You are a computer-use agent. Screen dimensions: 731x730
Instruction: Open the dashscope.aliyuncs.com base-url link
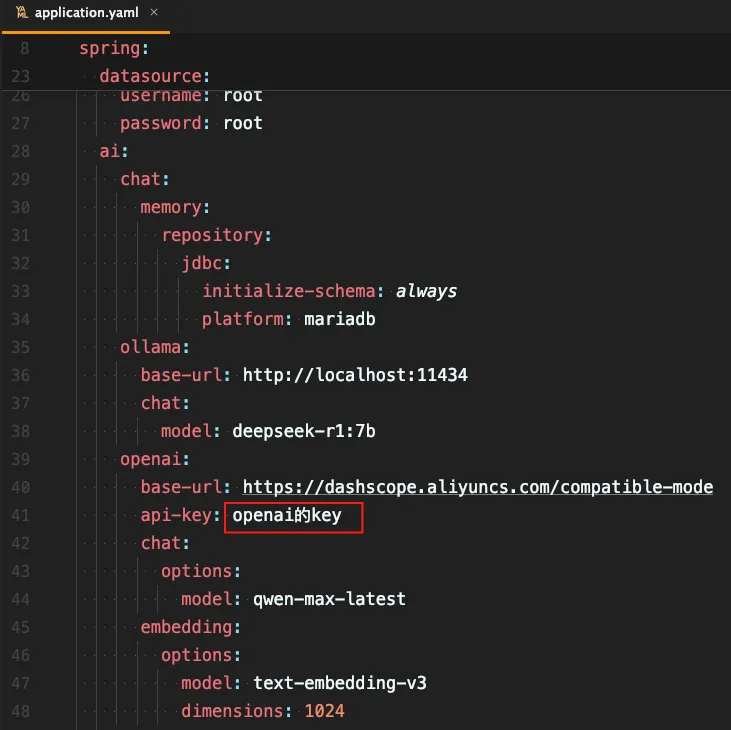(477, 487)
